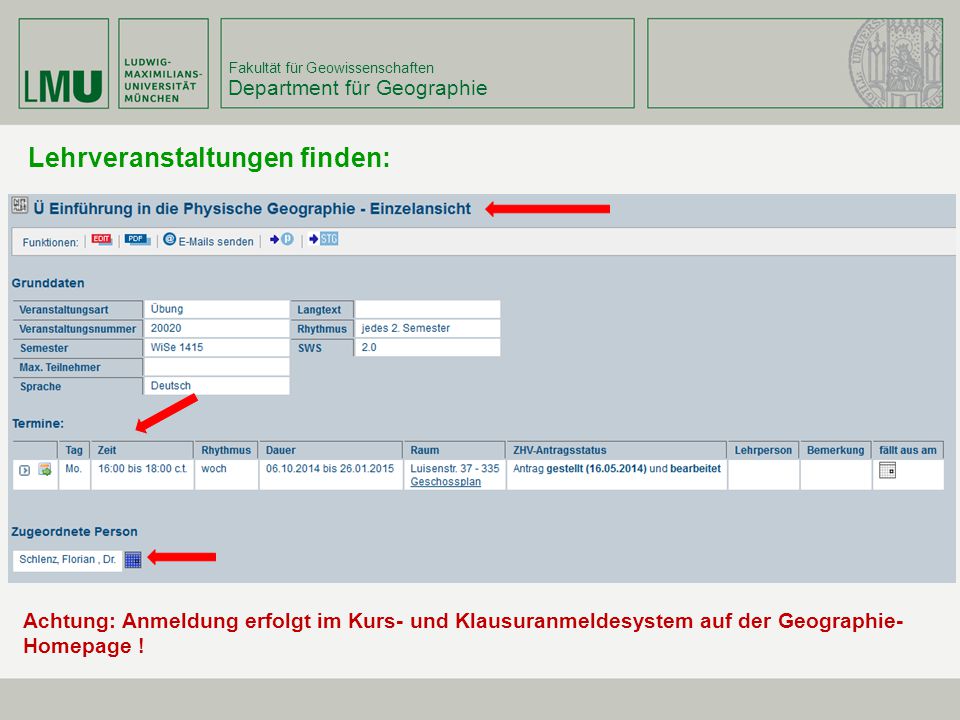This screenshot has height=720, width=960.
Task: Click the Veranstaltungsart label
Action: pyautogui.click(x=64, y=310)
